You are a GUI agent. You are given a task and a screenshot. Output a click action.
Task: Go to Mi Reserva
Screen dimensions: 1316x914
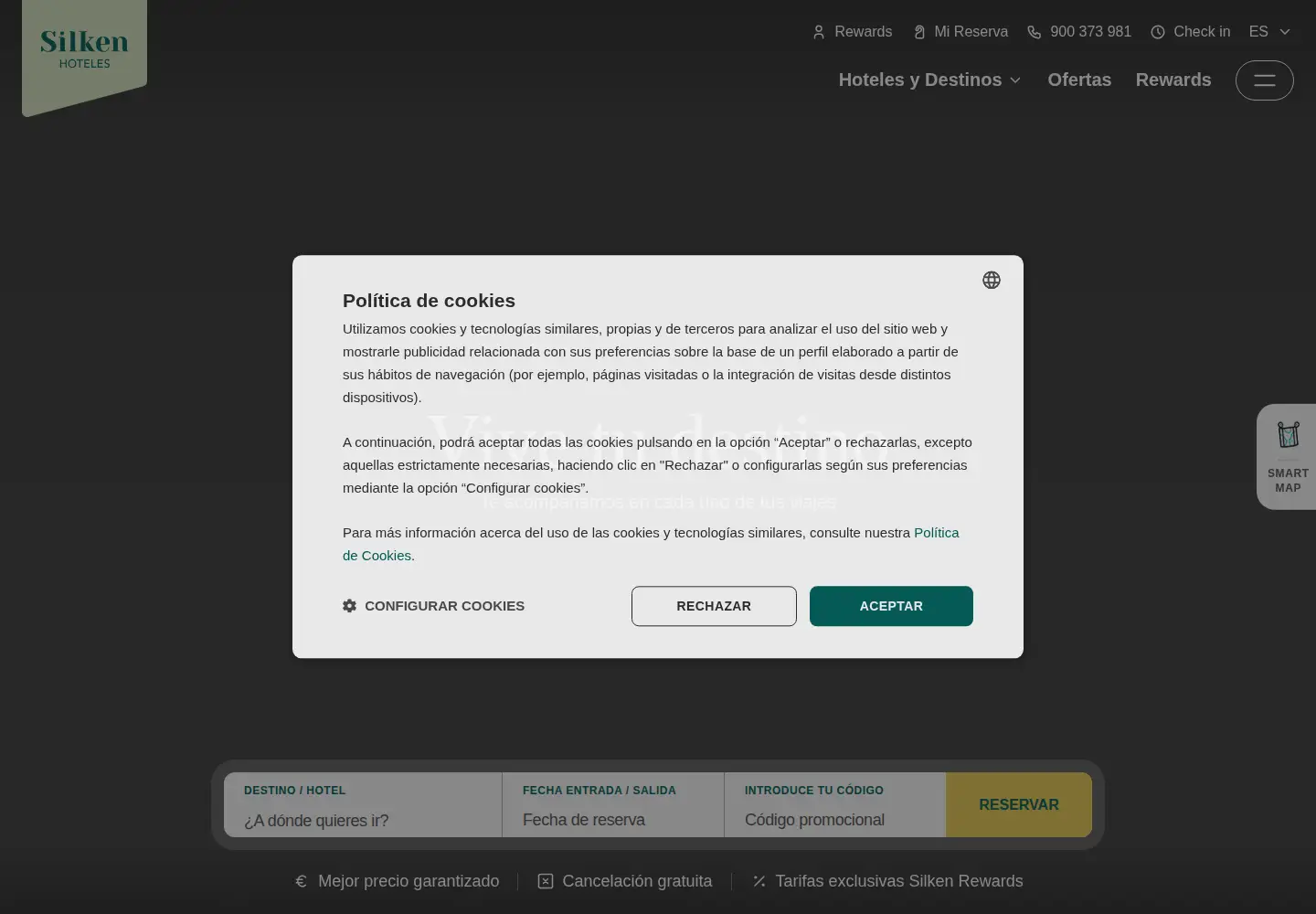pos(971,32)
